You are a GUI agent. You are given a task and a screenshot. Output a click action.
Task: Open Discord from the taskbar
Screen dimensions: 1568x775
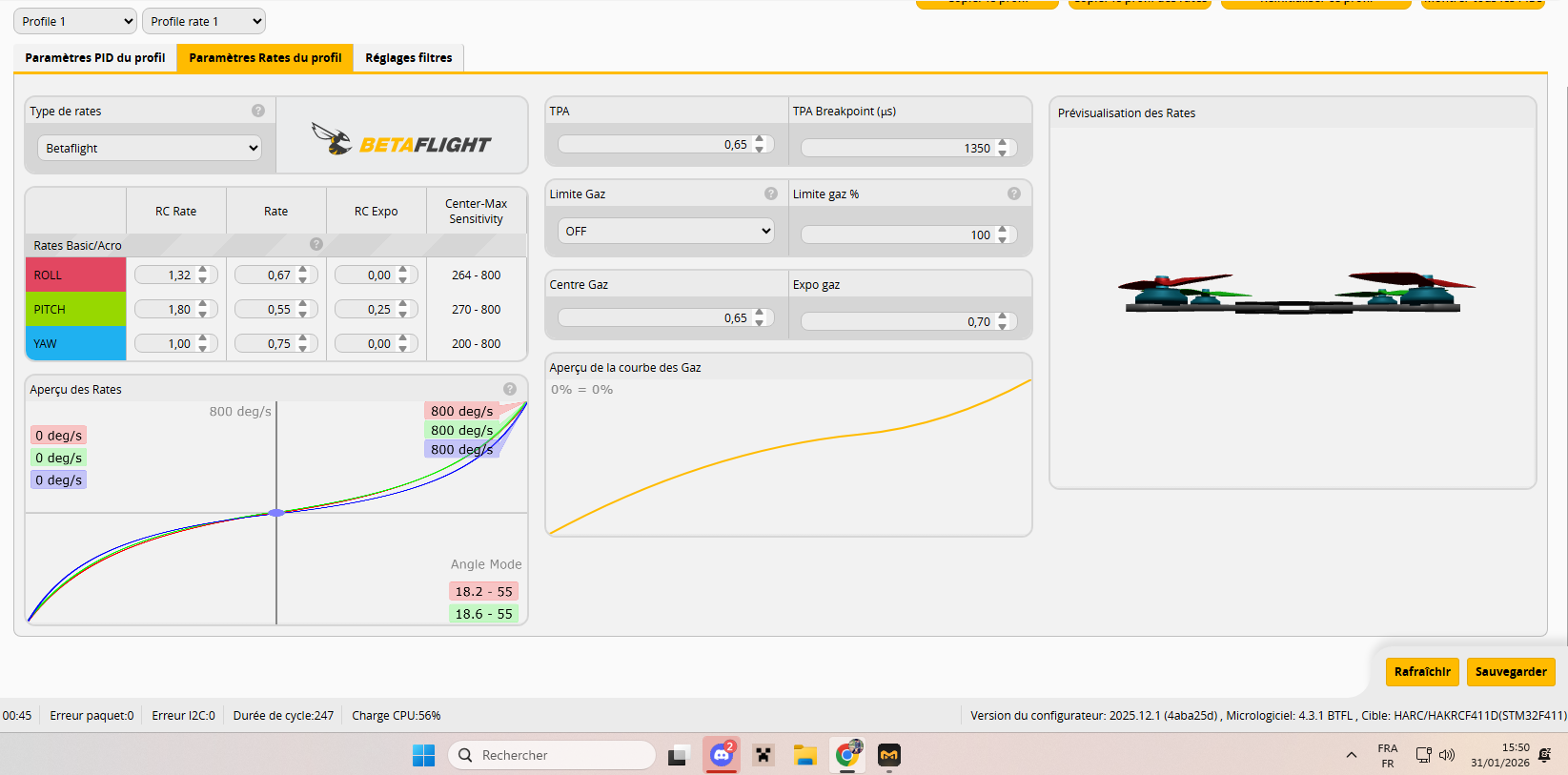(x=722, y=755)
